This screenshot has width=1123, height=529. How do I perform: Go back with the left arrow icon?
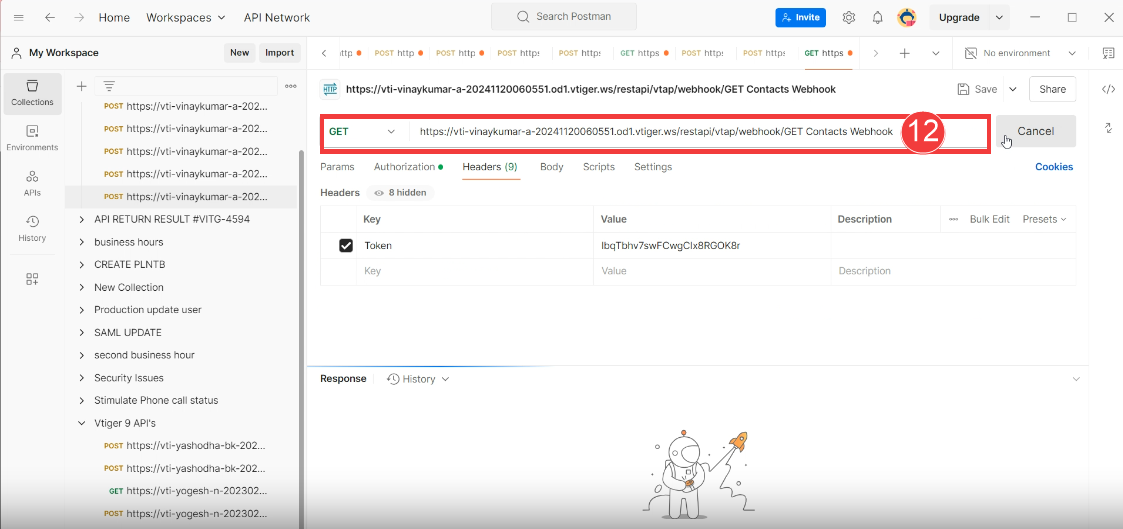tap(49, 17)
